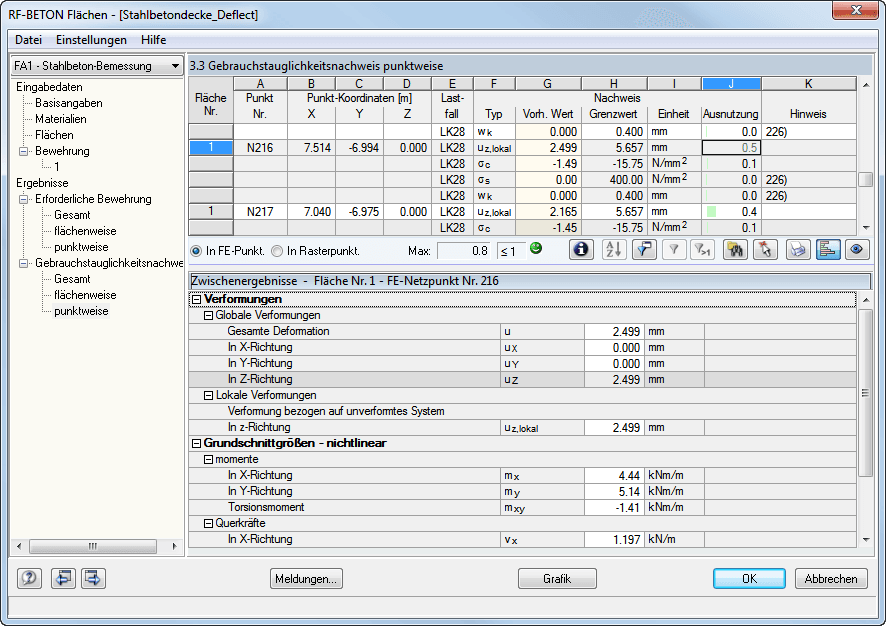Screen dimensions: 886x626
Task: Select flächenweise under Gebrauchstauglichkeitsnachweis
Action: pyautogui.click(x=85, y=295)
